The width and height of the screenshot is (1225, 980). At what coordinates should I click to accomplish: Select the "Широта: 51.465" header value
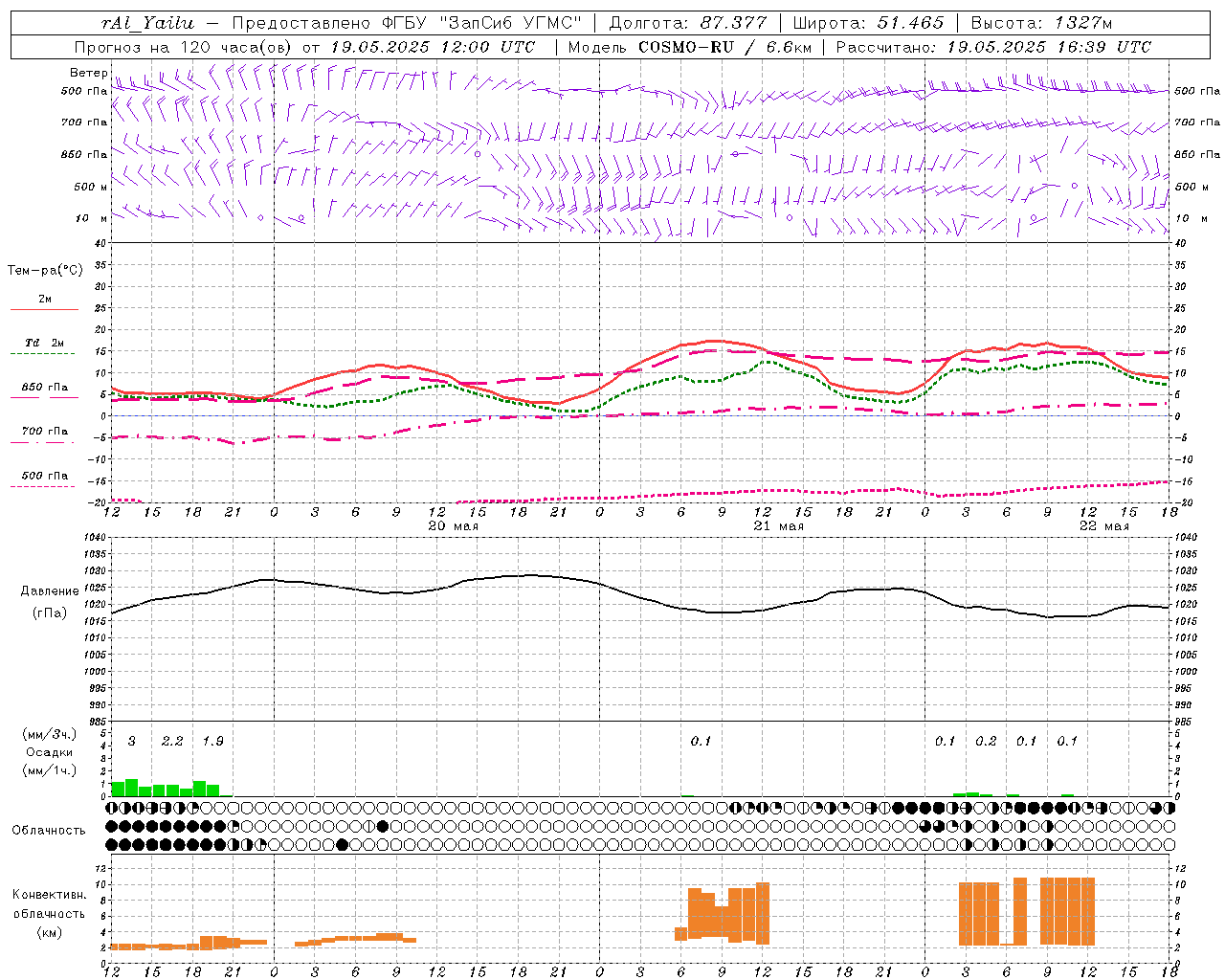click(868, 23)
